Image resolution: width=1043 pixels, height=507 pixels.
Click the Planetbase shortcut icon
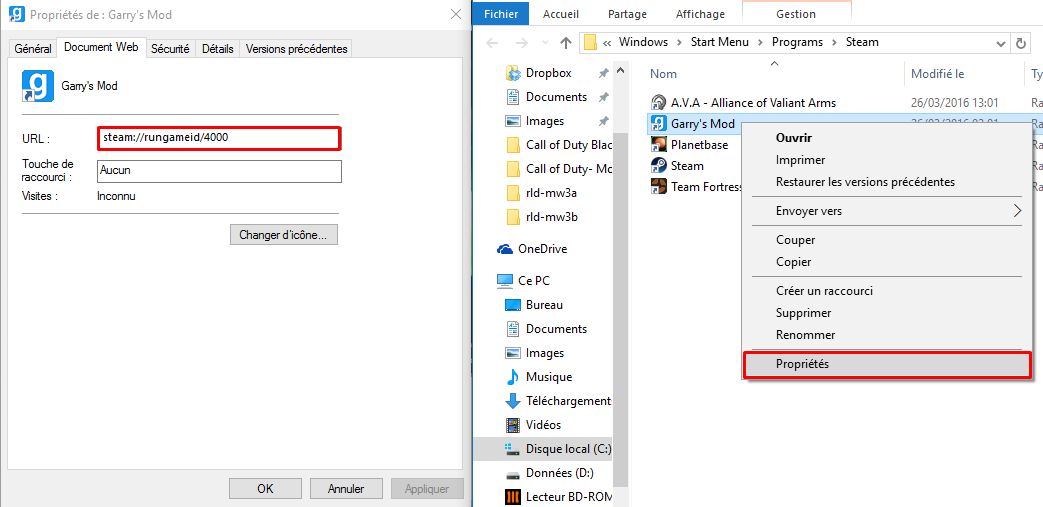pos(659,144)
